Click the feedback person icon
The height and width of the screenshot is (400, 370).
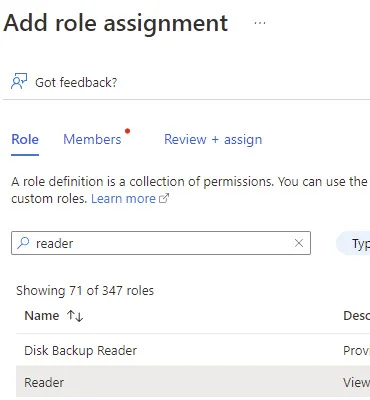point(19,82)
